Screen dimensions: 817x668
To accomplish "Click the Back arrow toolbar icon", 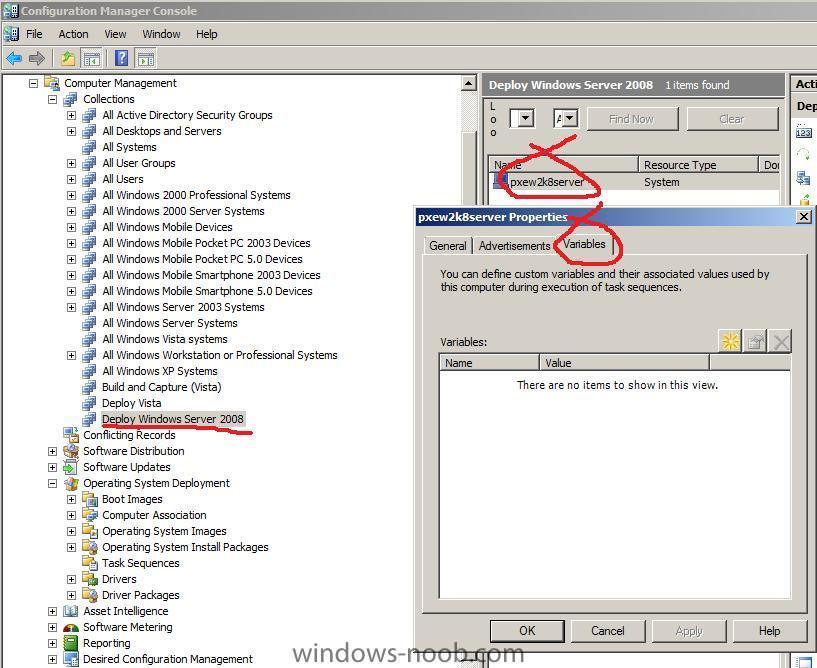I will point(14,58).
